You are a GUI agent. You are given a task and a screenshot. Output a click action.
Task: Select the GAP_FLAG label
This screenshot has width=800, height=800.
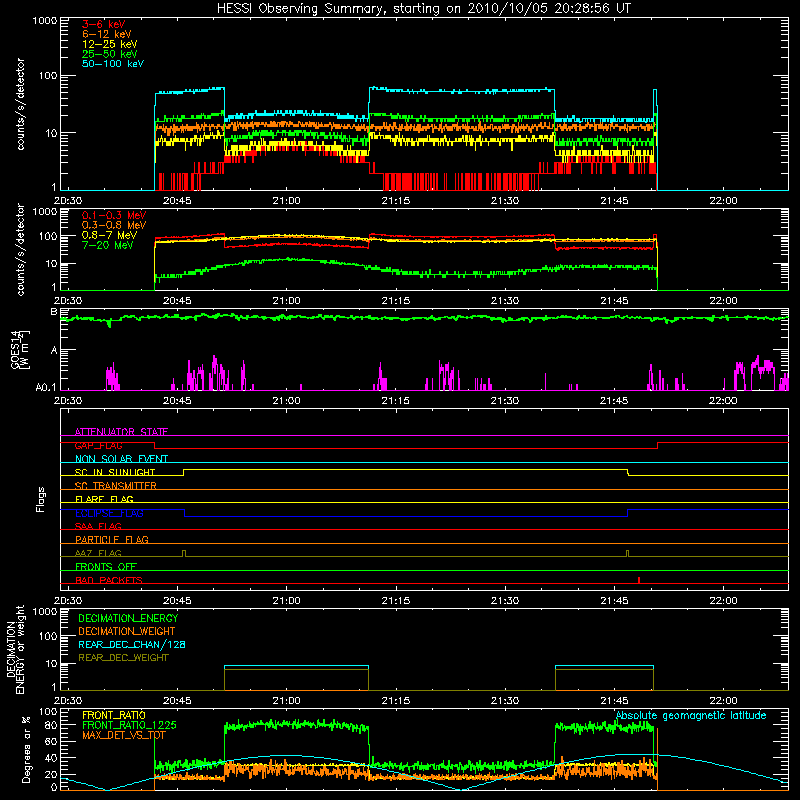98,445
